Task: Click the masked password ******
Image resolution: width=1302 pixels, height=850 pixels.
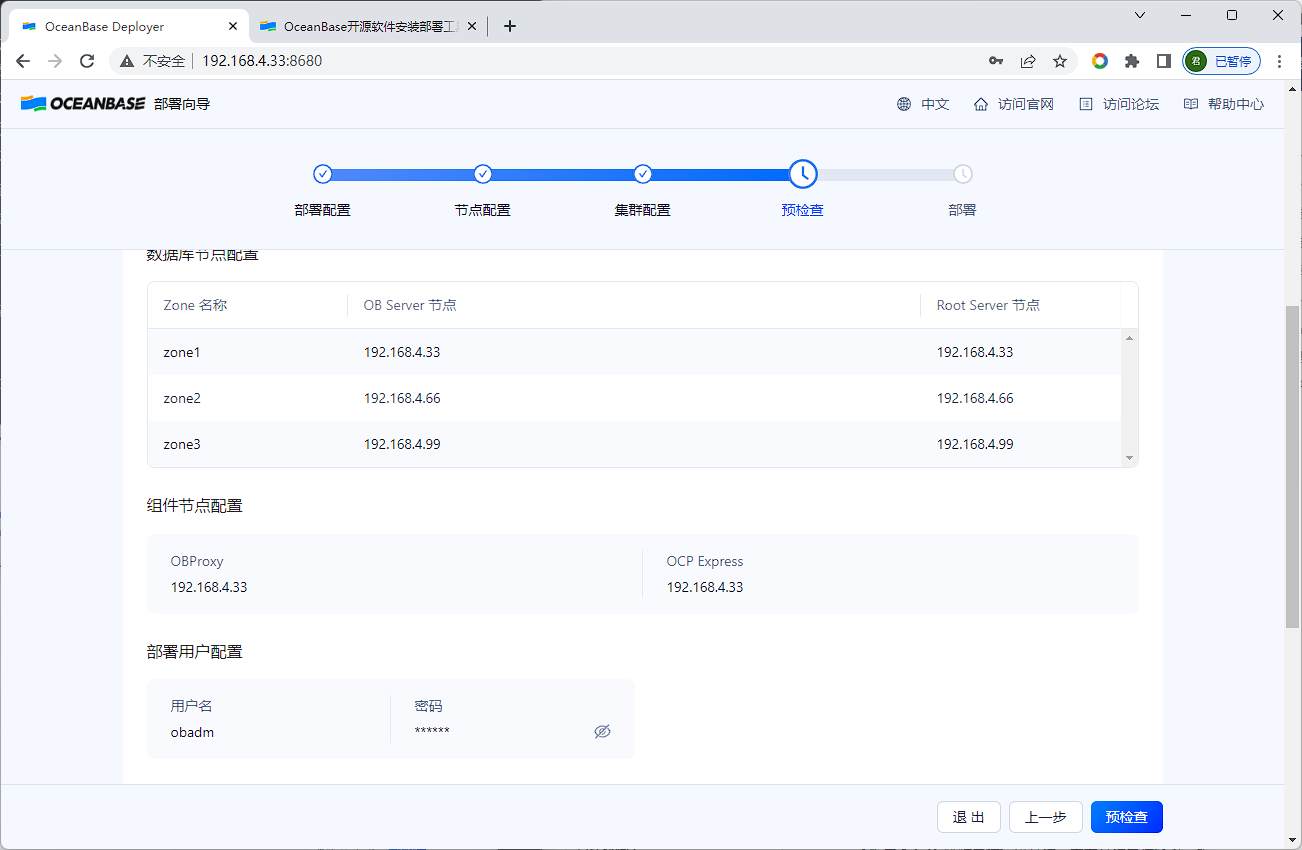Action: (x=432, y=731)
